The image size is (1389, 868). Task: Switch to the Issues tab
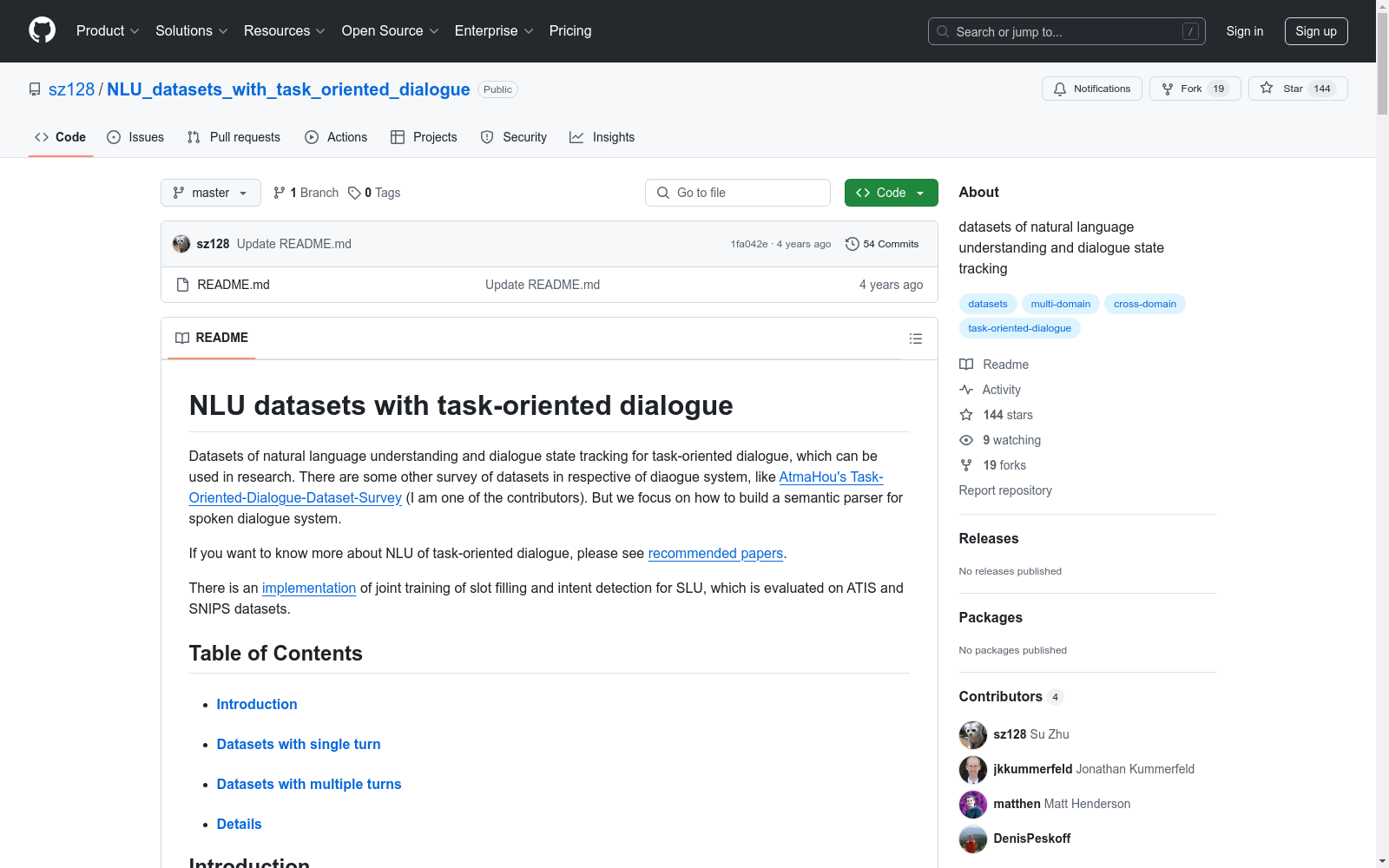point(135,137)
